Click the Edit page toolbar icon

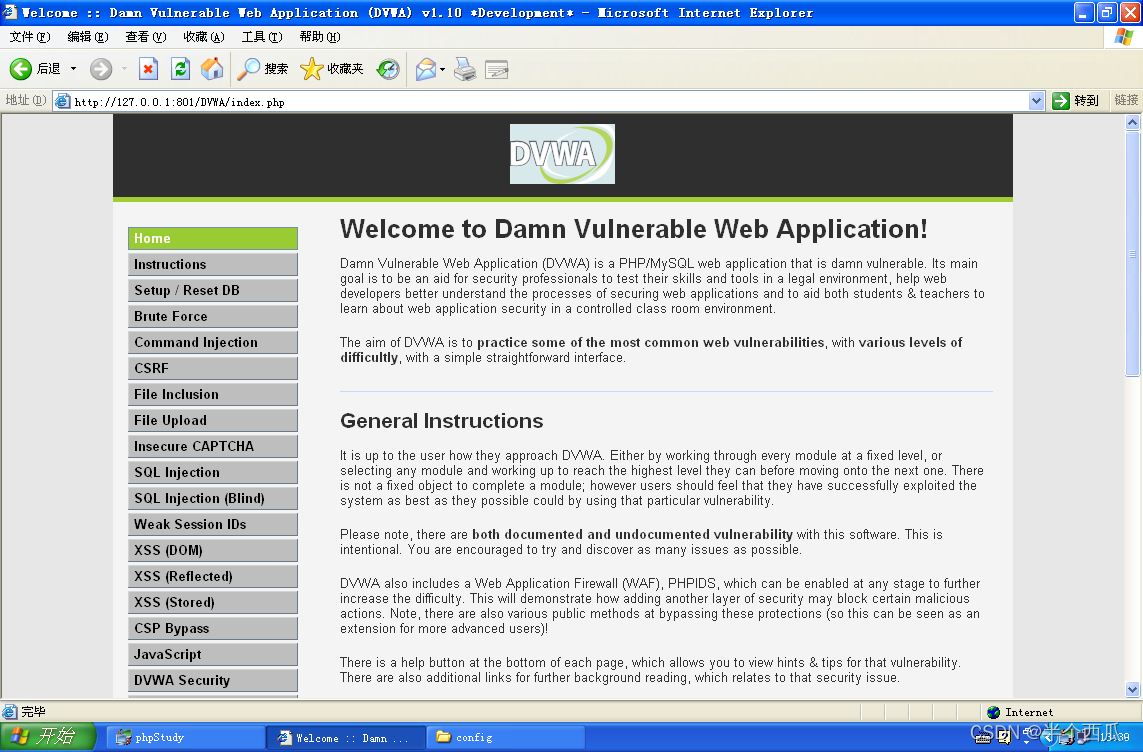pyautogui.click(x=496, y=69)
